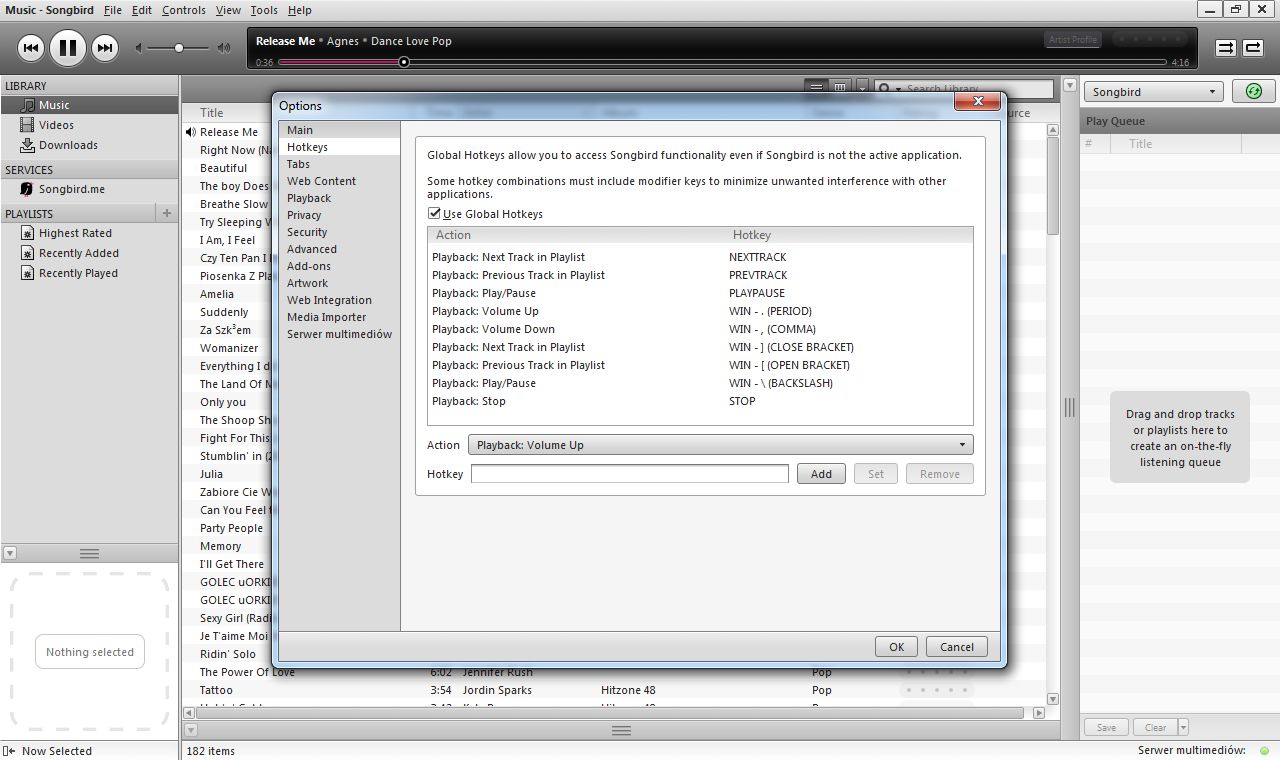Open the Songbird dropdown in right pane
This screenshot has height=760, width=1280.
[x=1154, y=92]
